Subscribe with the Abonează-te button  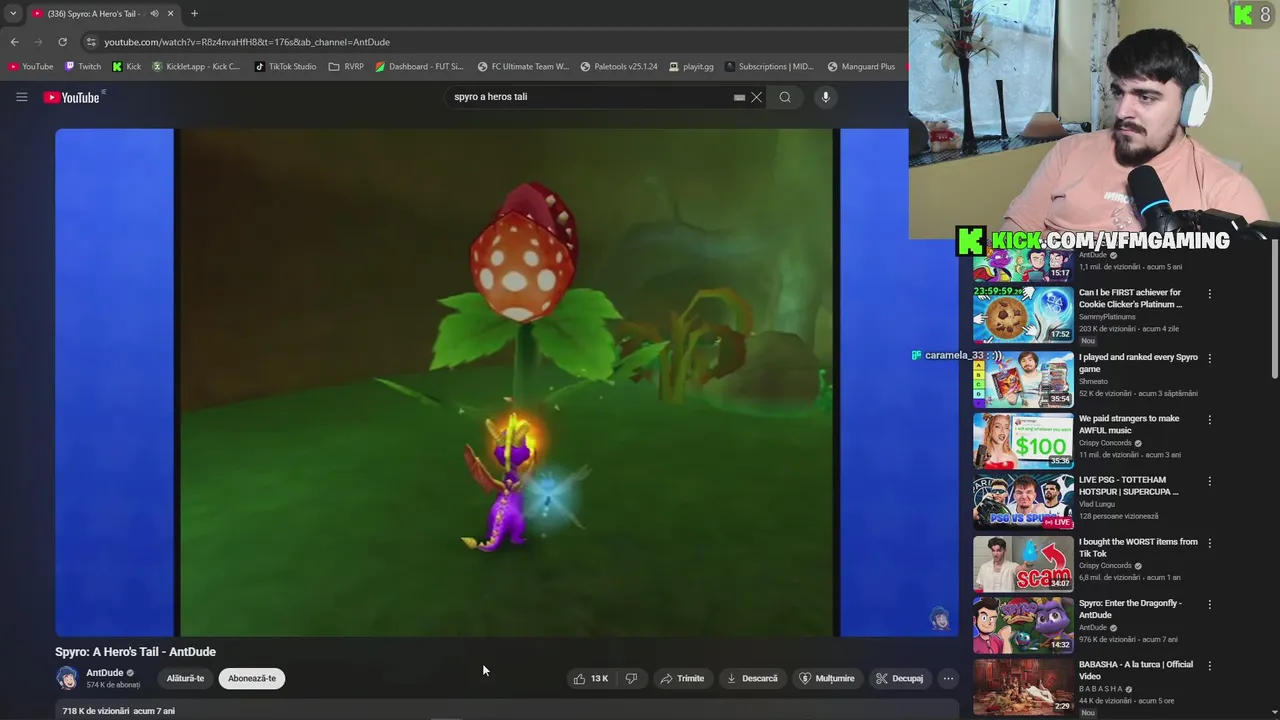point(252,678)
